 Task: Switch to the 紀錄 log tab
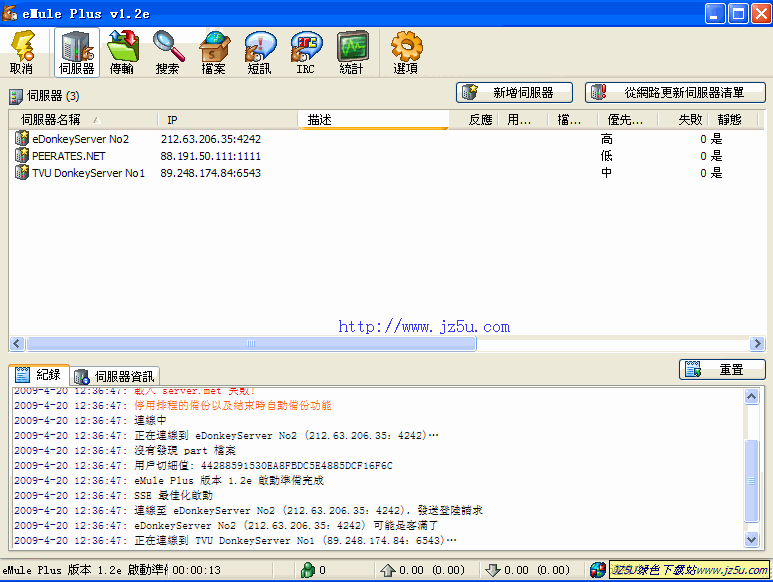pos(38,375)
